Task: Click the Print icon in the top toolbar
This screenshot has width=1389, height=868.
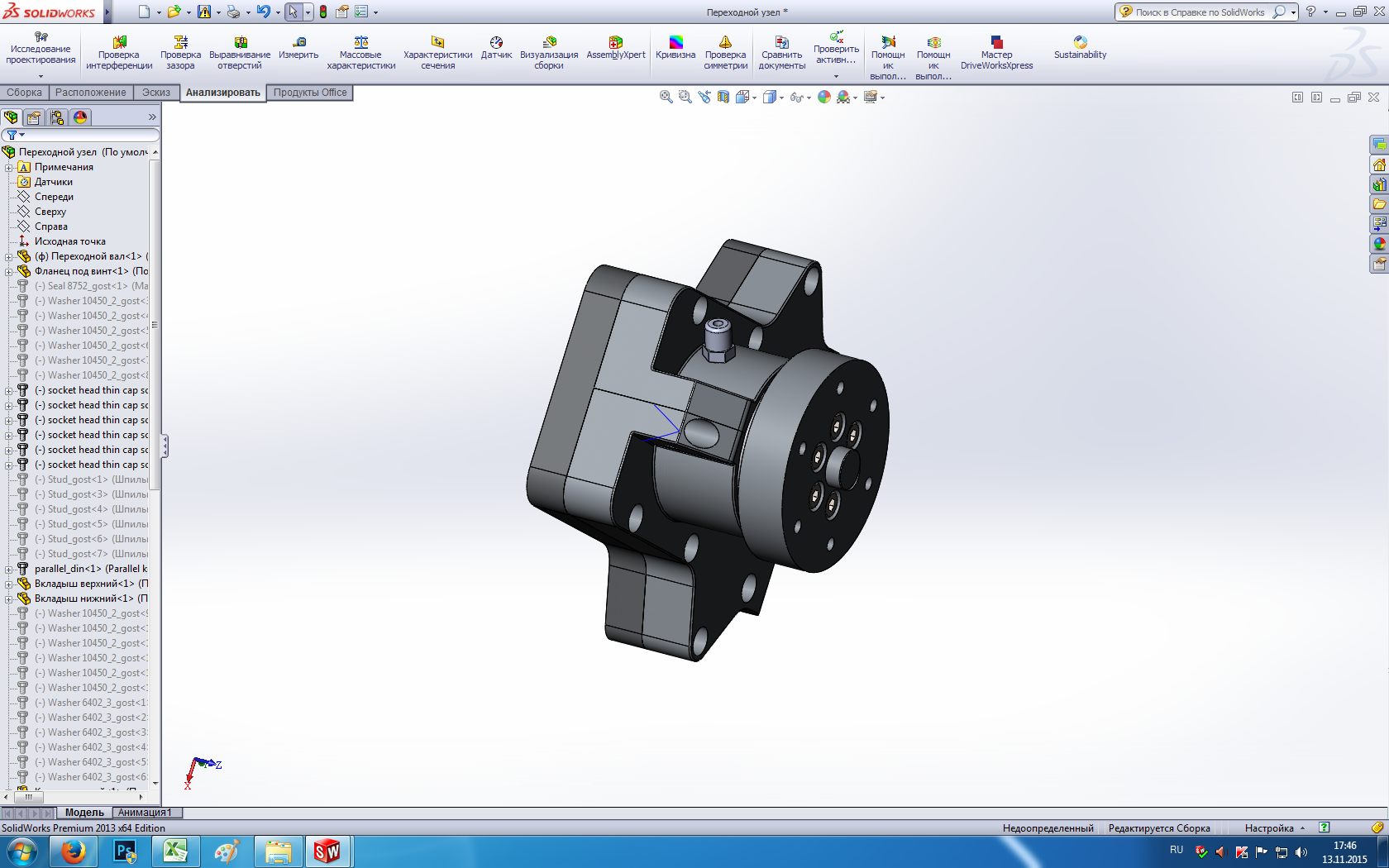Action: pos(233,12)
